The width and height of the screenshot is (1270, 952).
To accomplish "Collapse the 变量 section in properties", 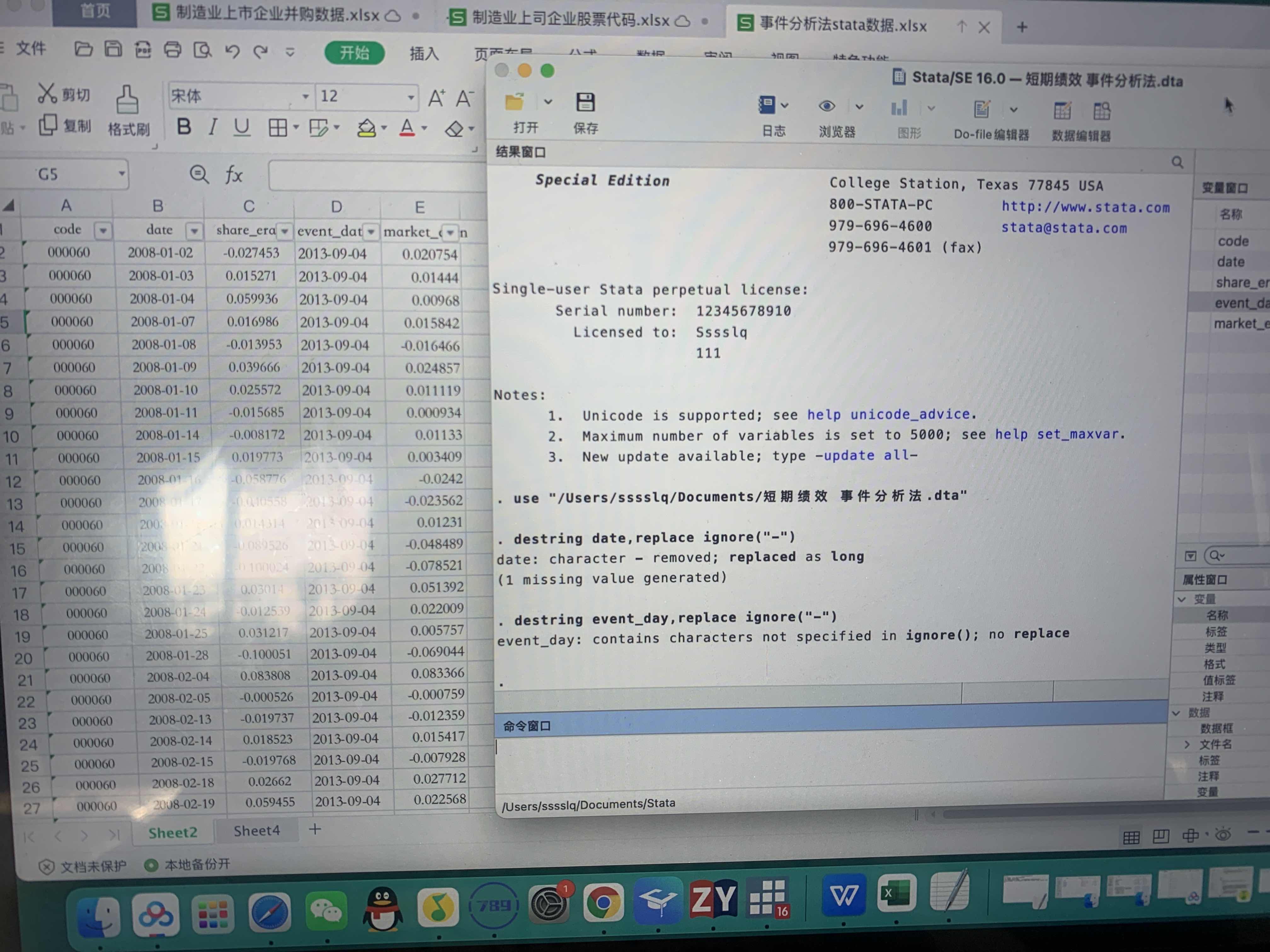I will coord(1181,599).
